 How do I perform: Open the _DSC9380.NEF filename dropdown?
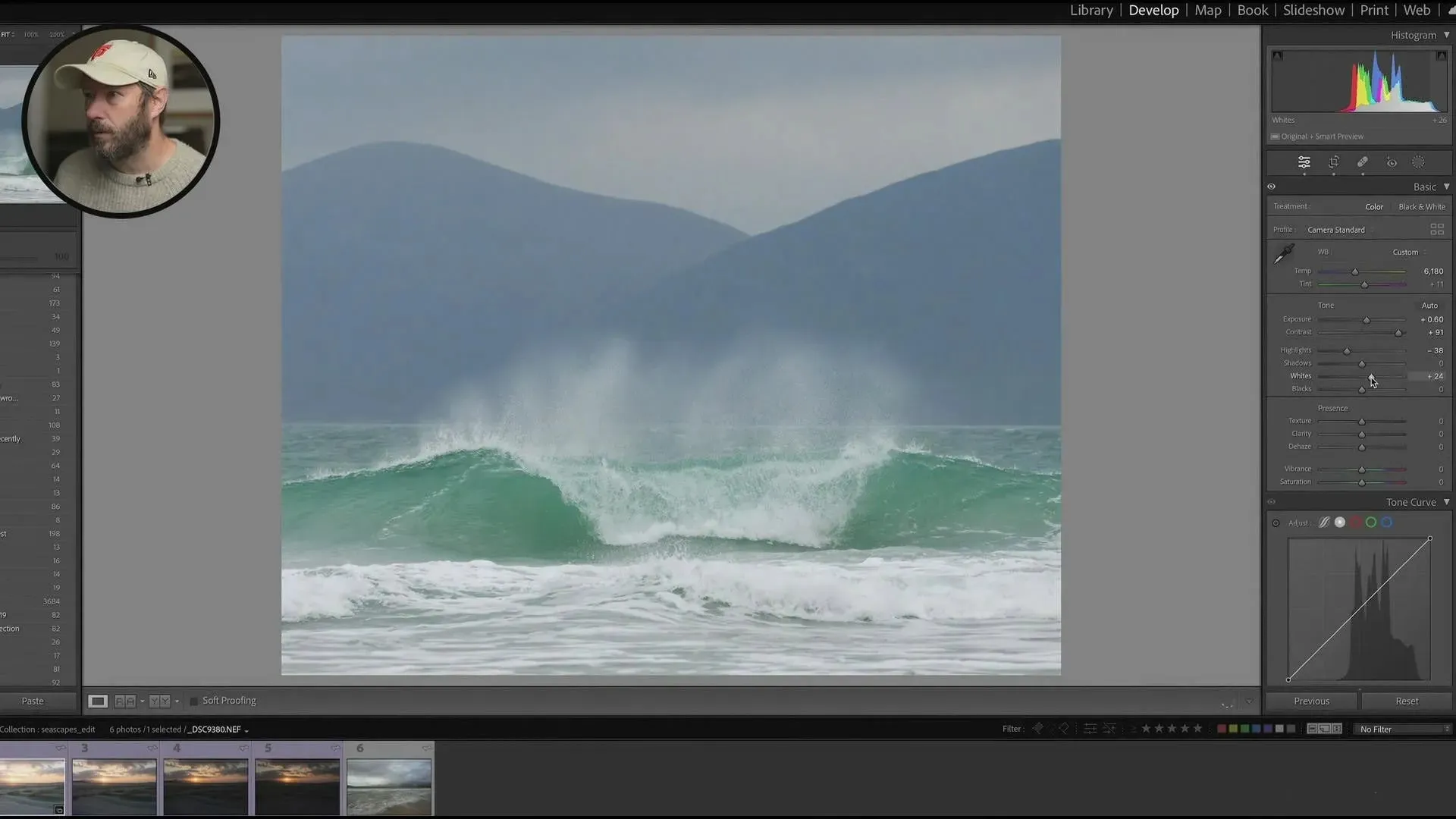coord(218,730)
